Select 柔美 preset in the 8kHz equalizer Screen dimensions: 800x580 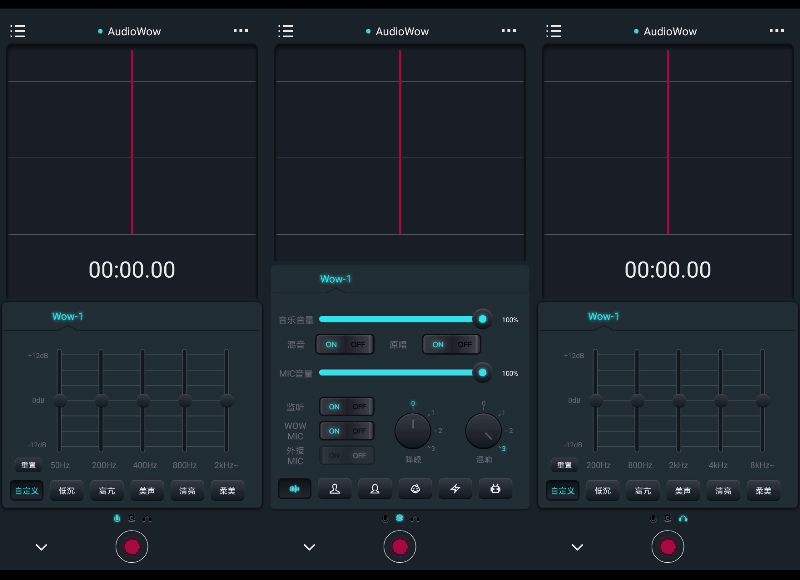pyautogui.click(x=763, y=490)
